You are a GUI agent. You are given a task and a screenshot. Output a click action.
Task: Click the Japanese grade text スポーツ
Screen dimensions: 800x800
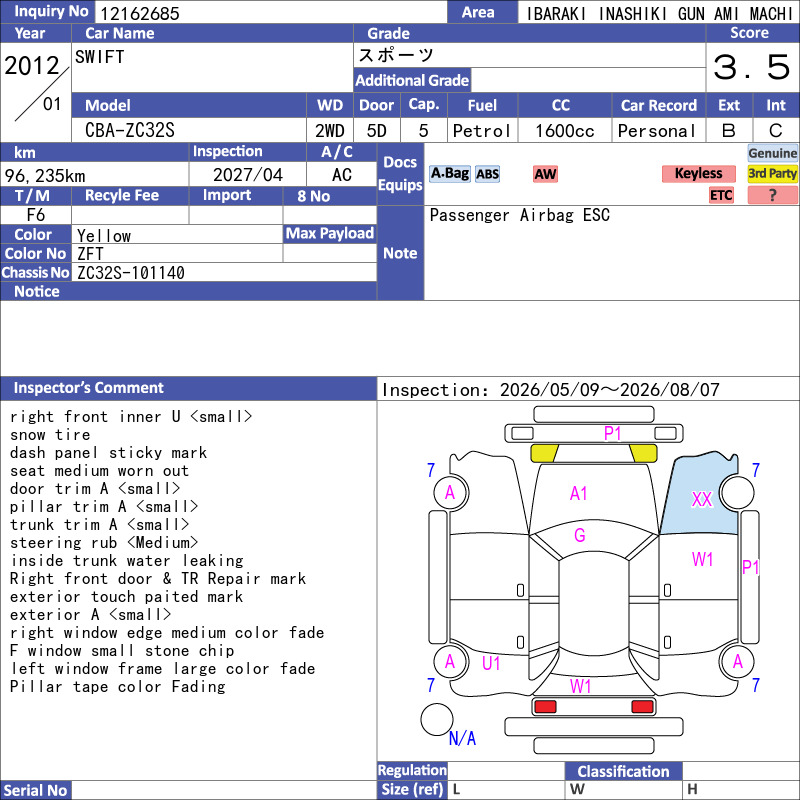click(396, 55)
